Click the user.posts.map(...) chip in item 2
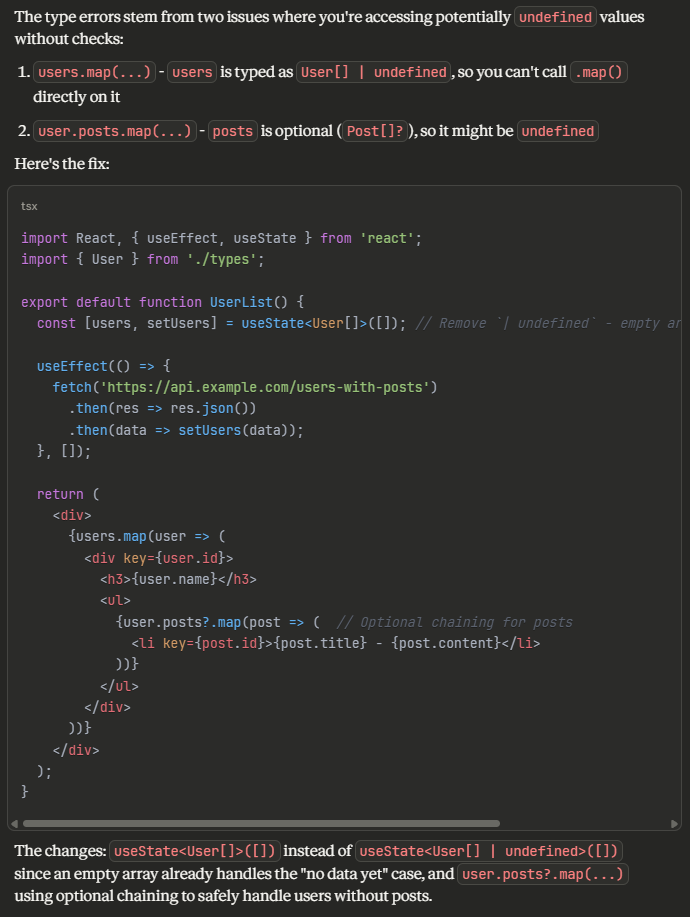 point(110,131)
